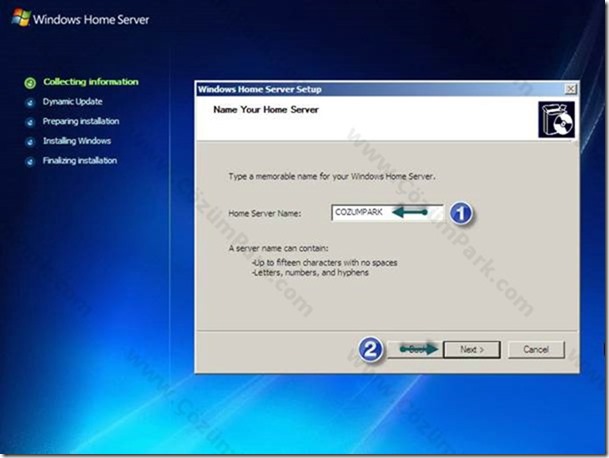Viewport: 609px width, 458px height.
Task: Select the 'Installing Windows' step text
Action: coord(77,141)
